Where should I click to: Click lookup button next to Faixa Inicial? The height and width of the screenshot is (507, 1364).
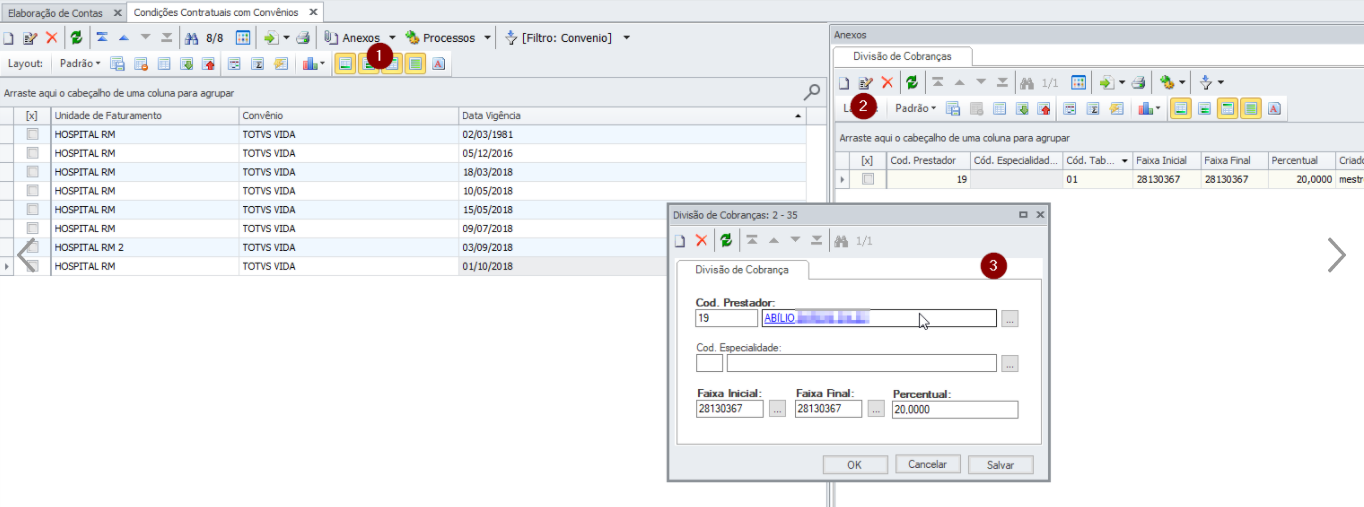(777, 409)
